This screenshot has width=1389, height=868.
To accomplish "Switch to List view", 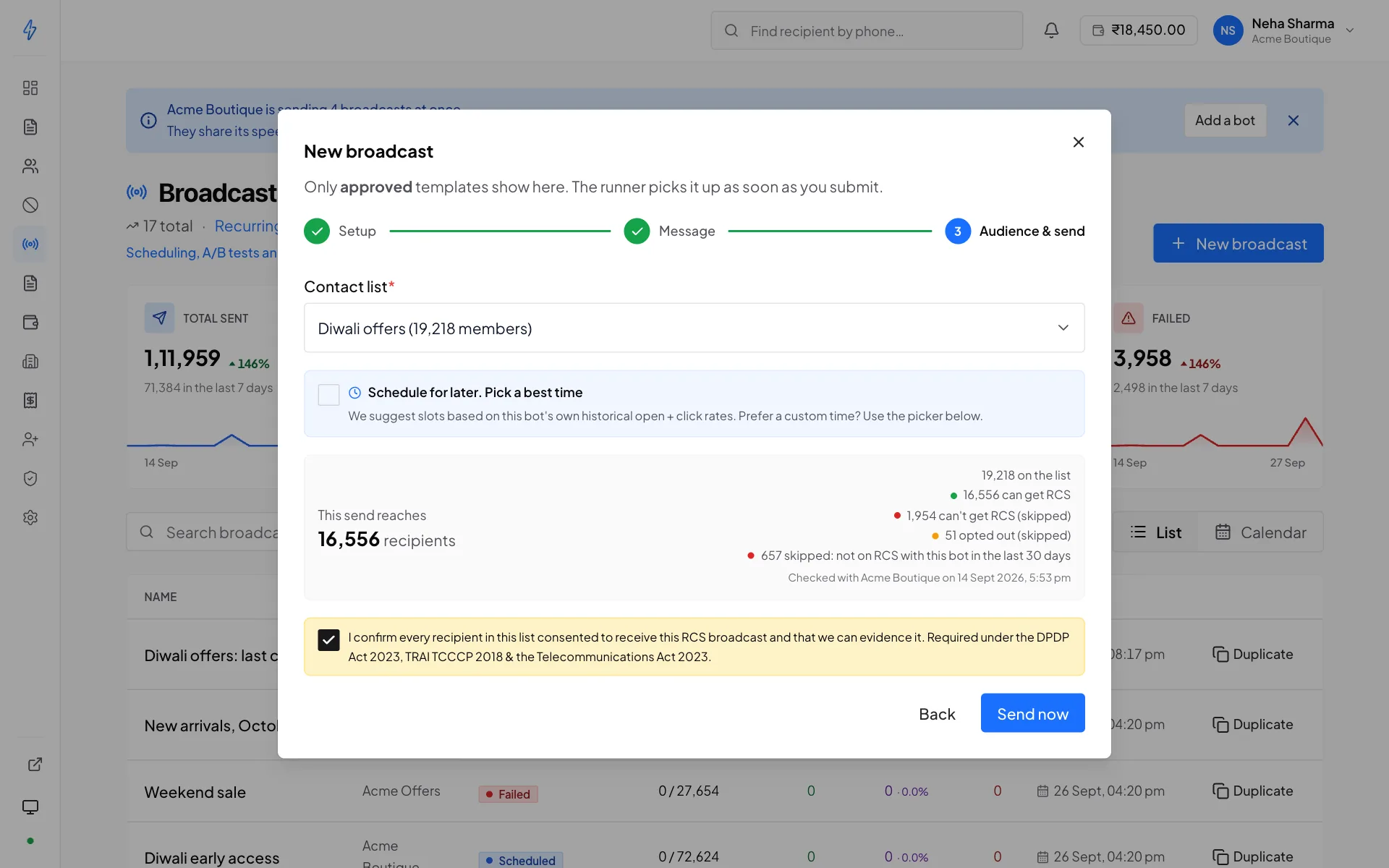I will click(x=1155, y=532).
